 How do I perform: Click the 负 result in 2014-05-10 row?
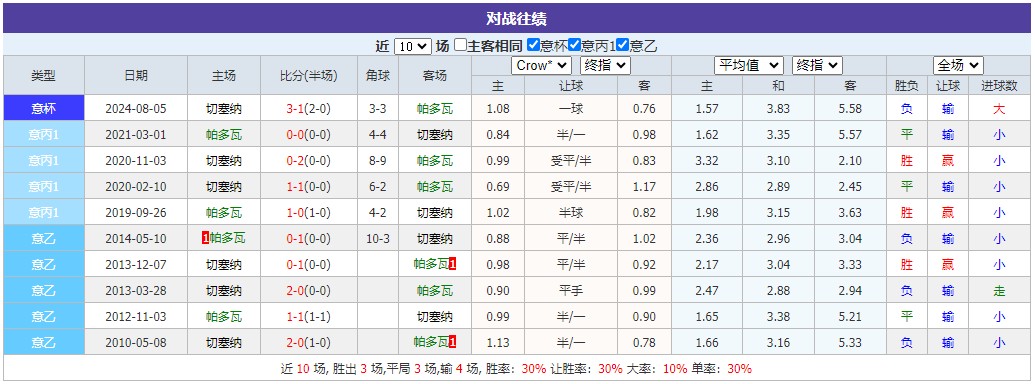(906, 238)
